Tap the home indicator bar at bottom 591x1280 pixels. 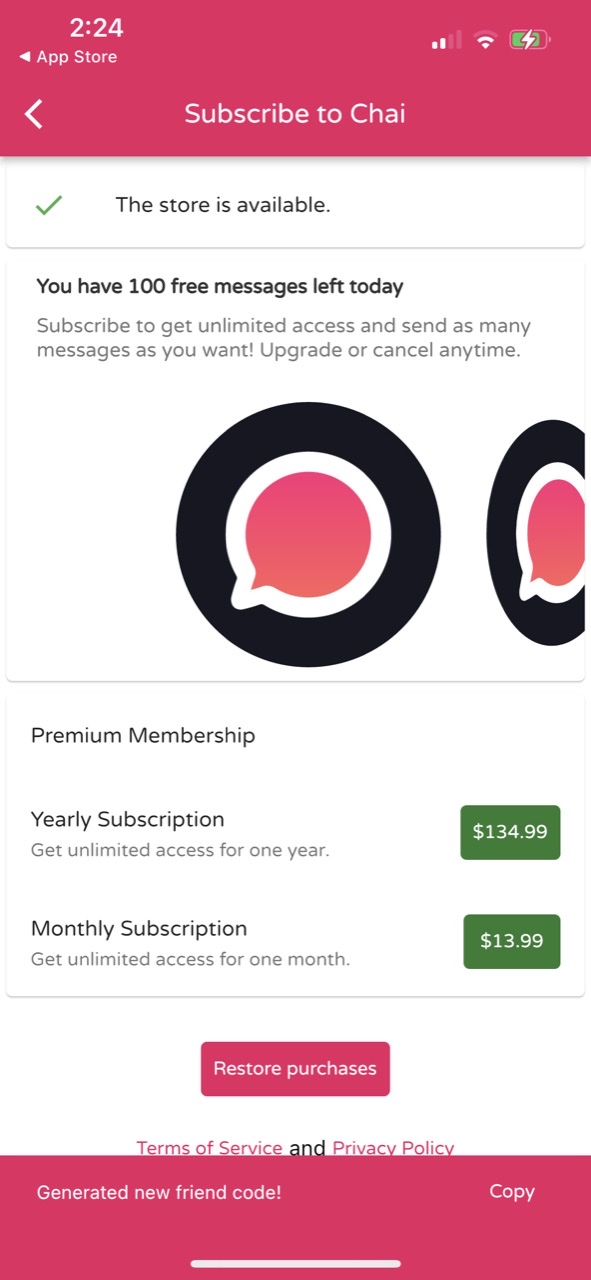click(295, 1262)
